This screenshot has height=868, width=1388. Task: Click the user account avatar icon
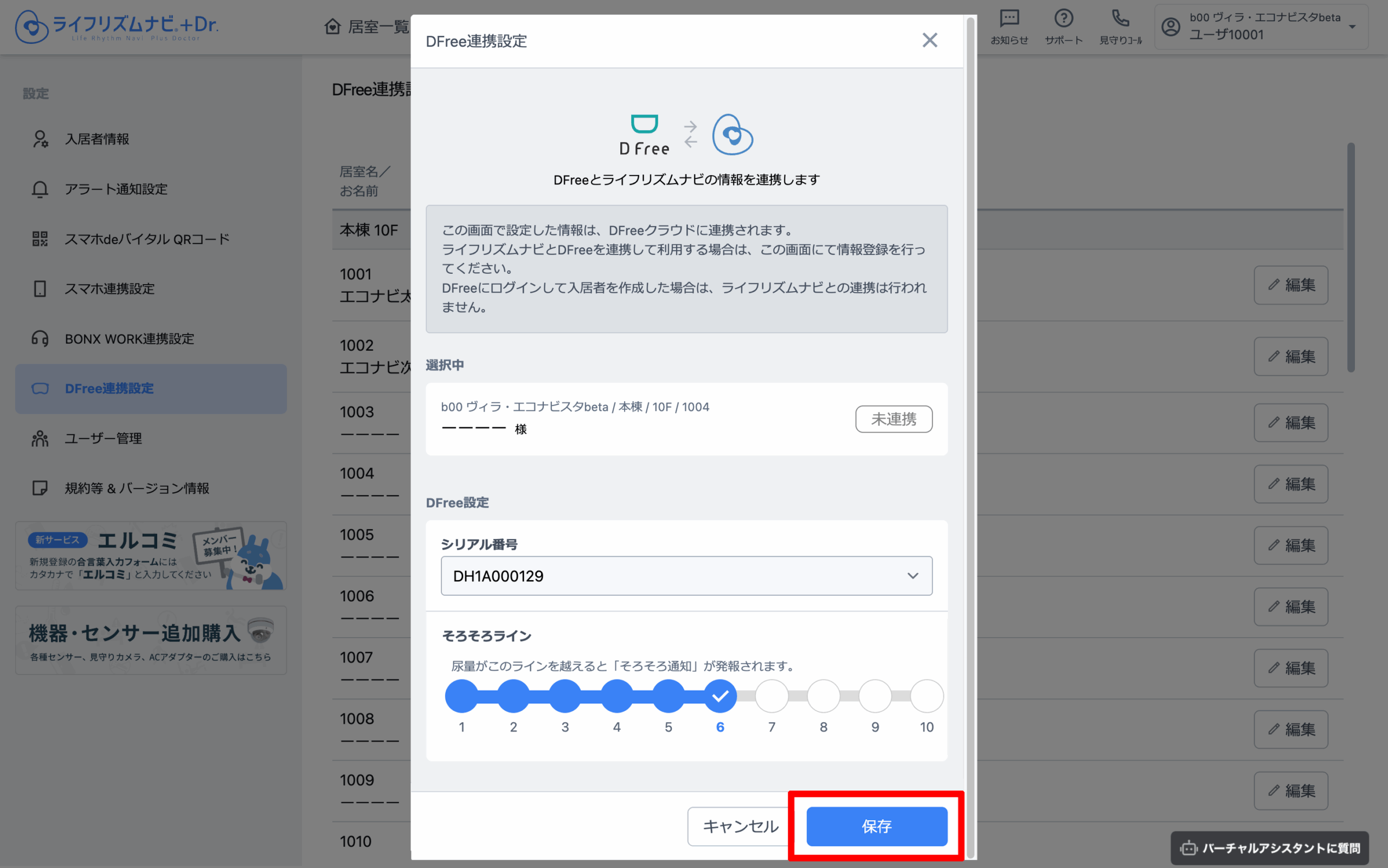(1171, 27)
